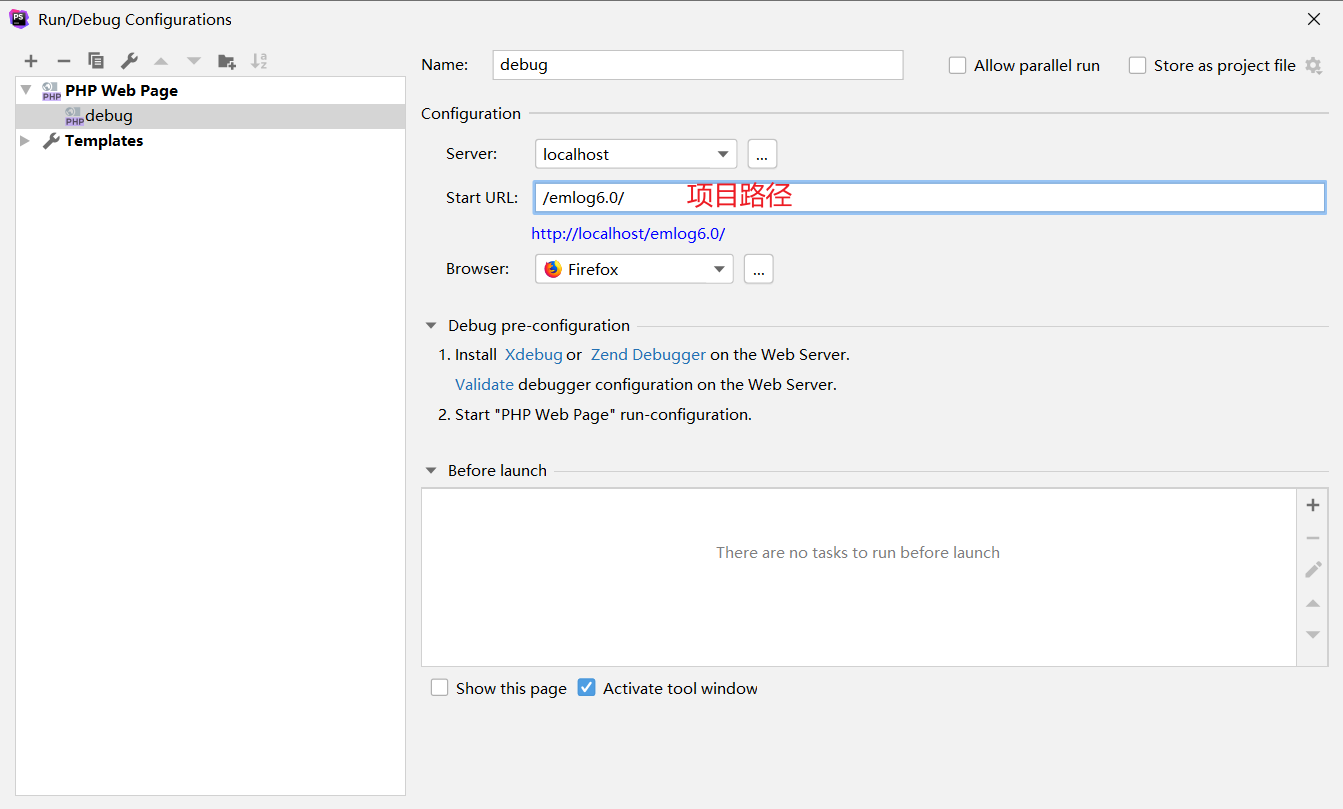Open the Zend Debugger link
Screen dimensions: 1343x809
point(648,354)
